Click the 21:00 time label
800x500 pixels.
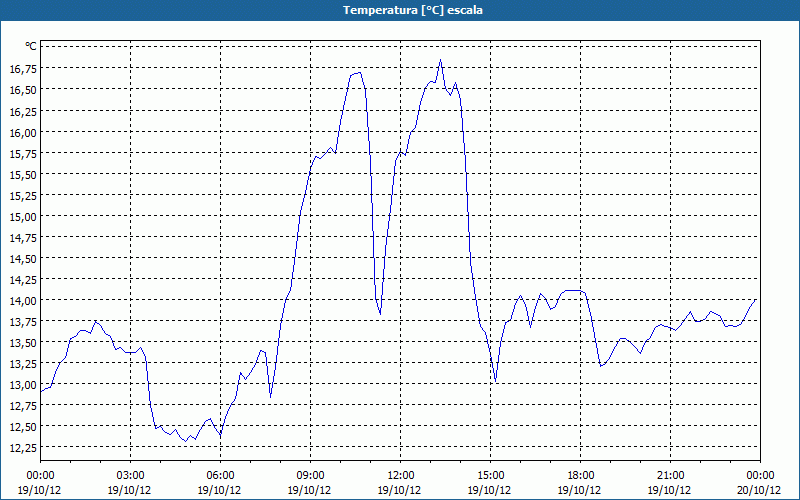point(670,476)
